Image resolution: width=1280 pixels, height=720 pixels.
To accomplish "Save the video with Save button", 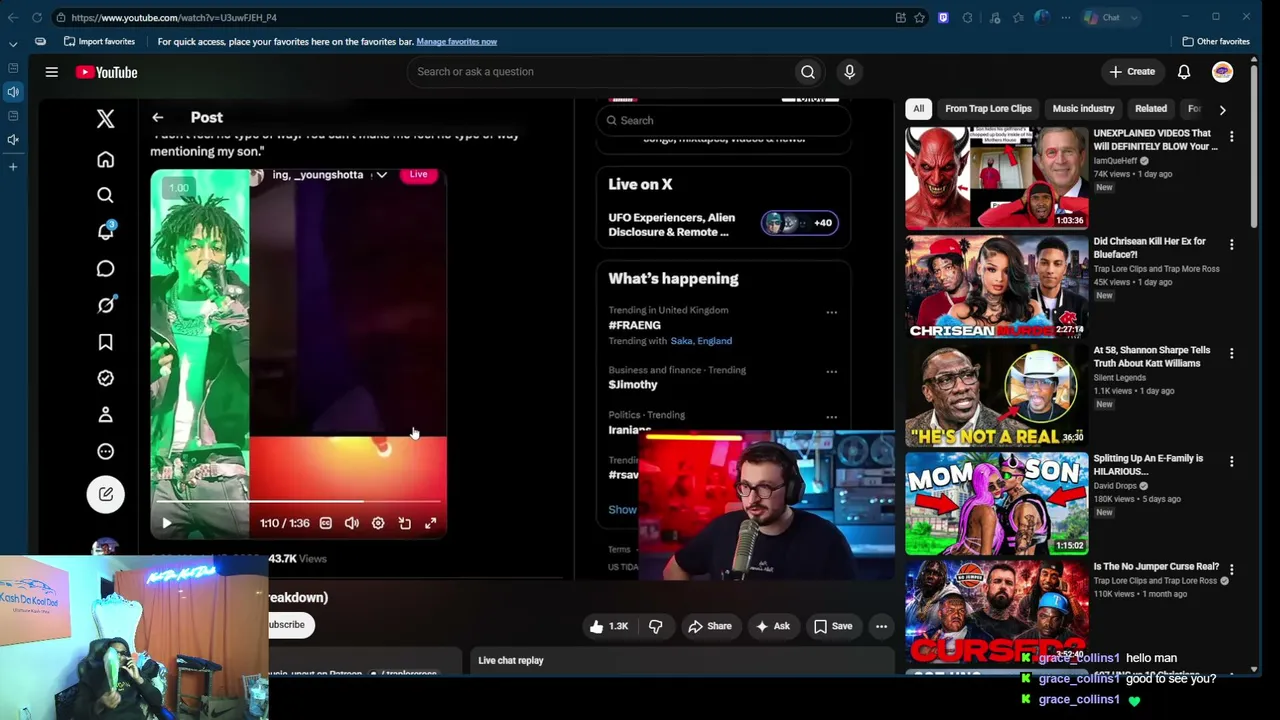I will point(832,626).
